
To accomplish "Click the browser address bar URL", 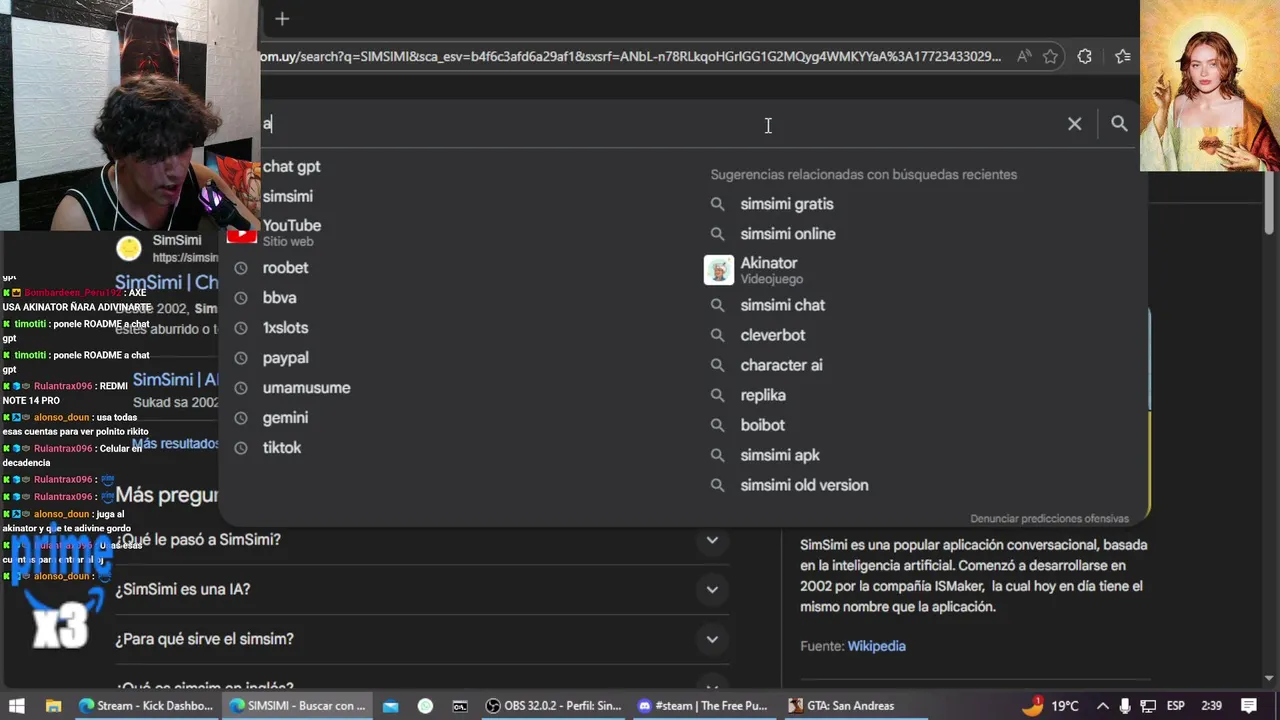I will coord(630,57).
